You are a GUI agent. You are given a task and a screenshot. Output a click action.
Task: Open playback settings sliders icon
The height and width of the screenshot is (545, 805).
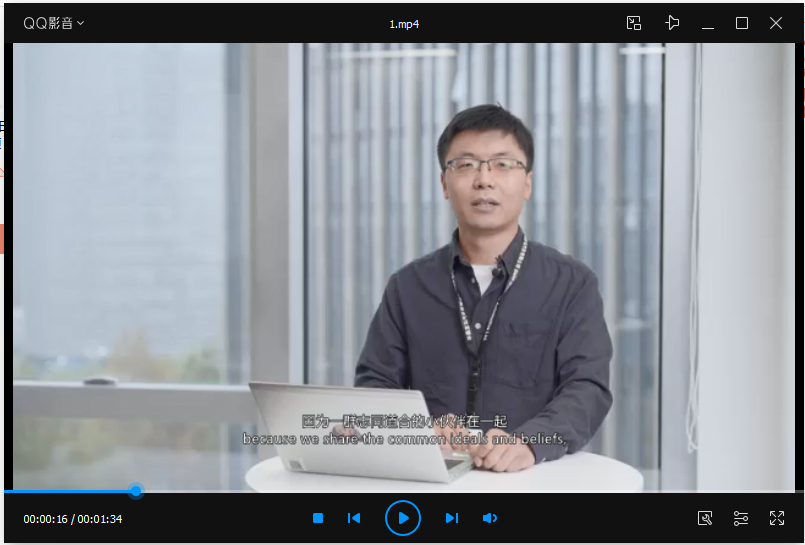click(x=741, y=518)
